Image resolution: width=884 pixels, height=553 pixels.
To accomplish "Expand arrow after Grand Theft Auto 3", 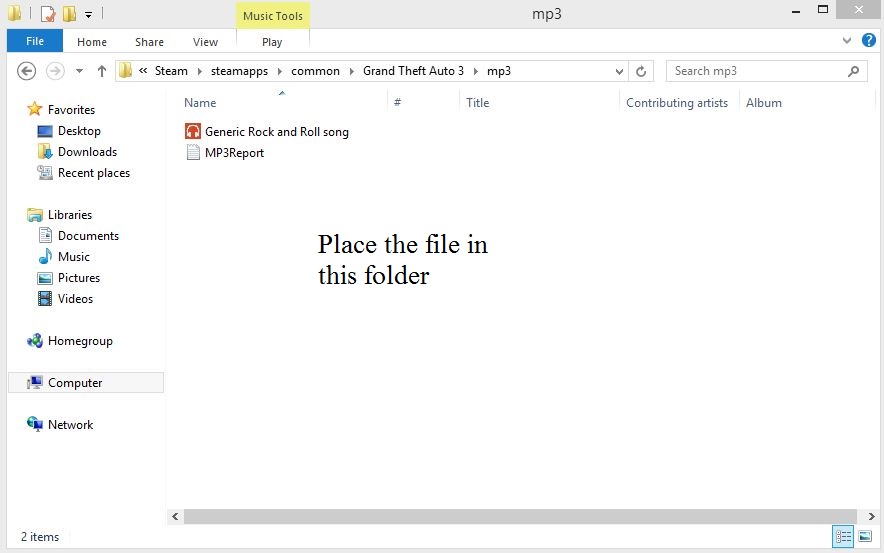I will pyautogui.click(x=476, y=71).
